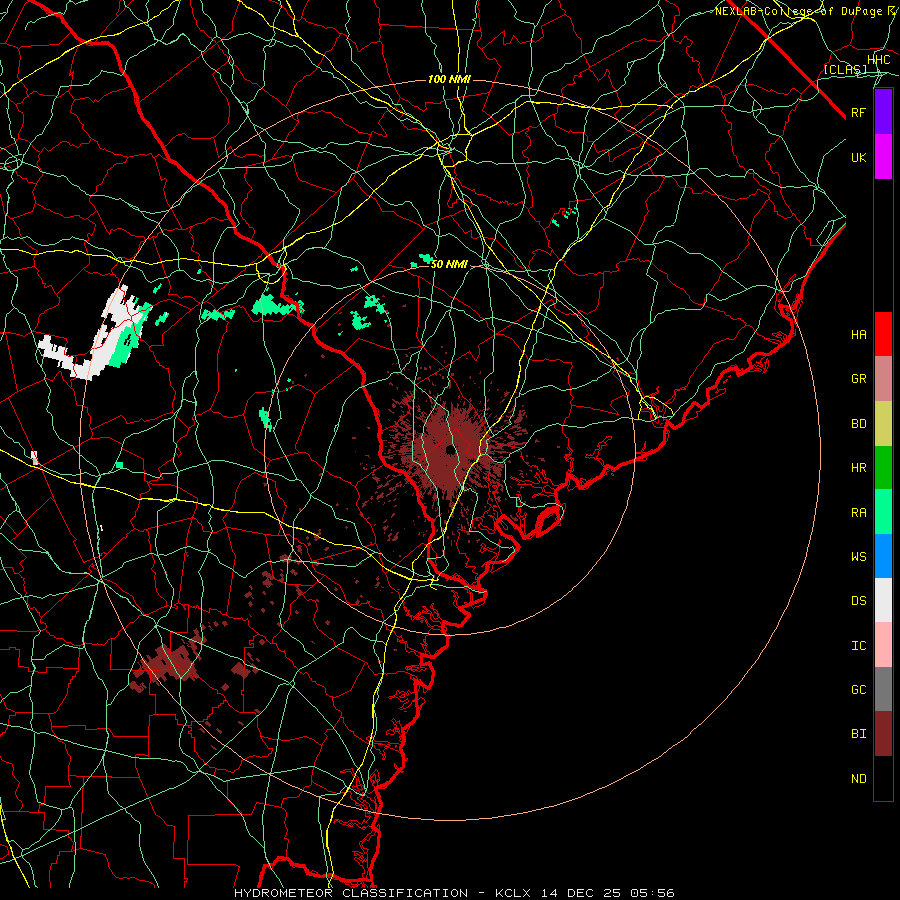The image size is (900, 900).
Task: Click the RF legend label
Action: click(x=858, y=112)
